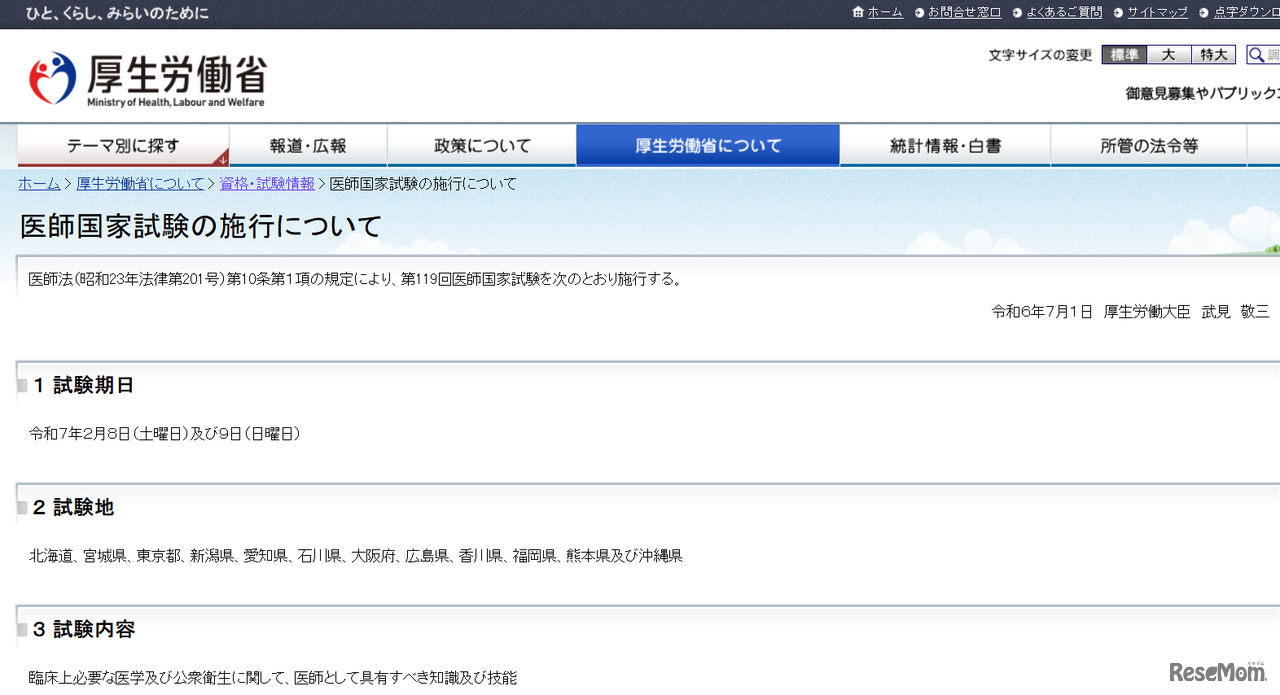Click the home icon in top bar
Viewport: 1280px width, 695px height.
(x=858, y=12)
